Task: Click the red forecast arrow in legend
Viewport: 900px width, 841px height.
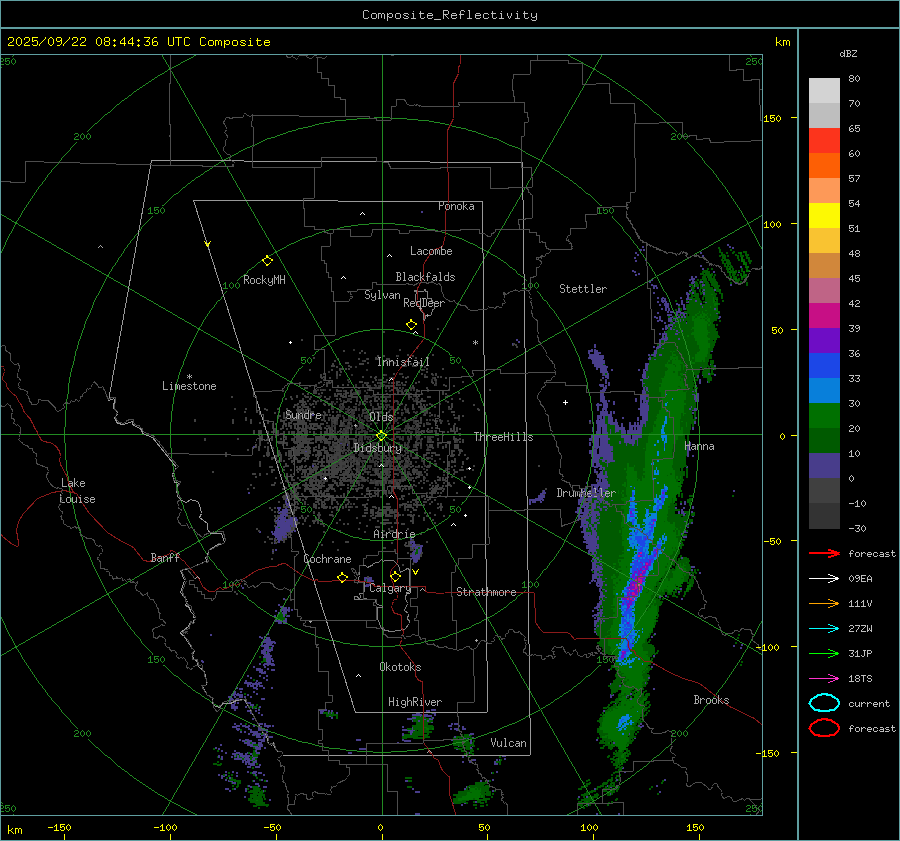Action: pos(824,553)
